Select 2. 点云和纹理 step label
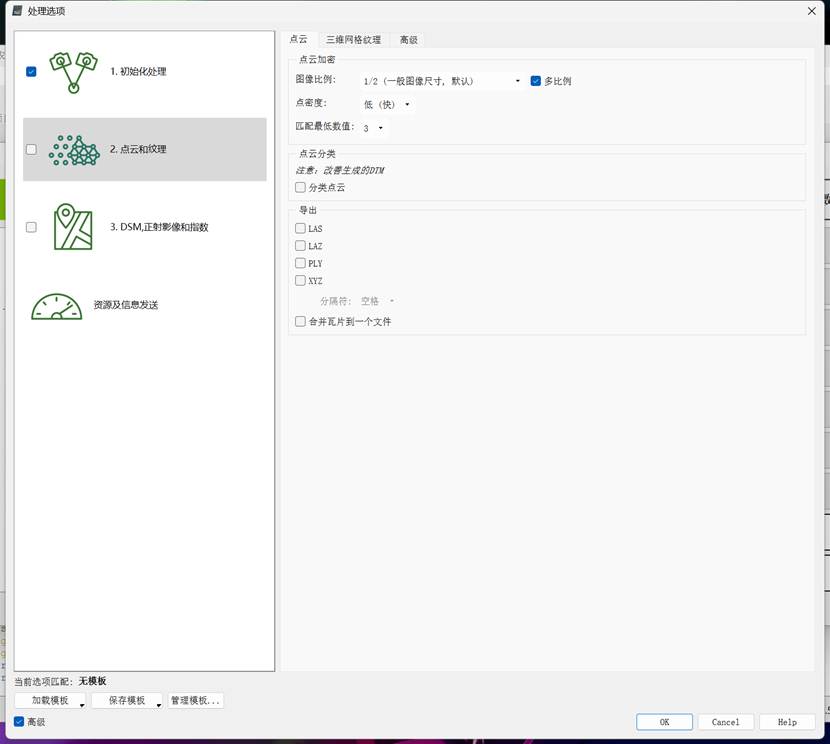Image resolution: width=830 pixels, height=744 pixels. (138, 149)
